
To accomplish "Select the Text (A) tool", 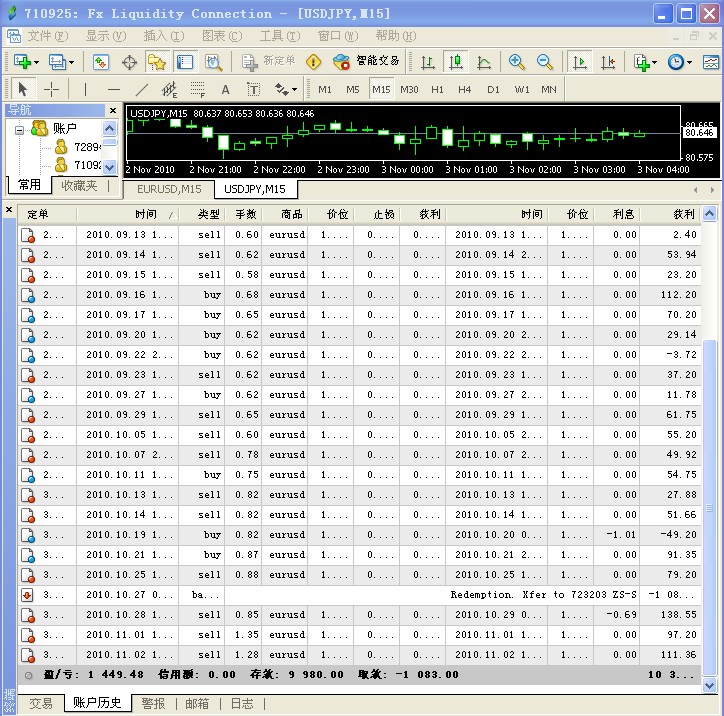I will (225, 89).
